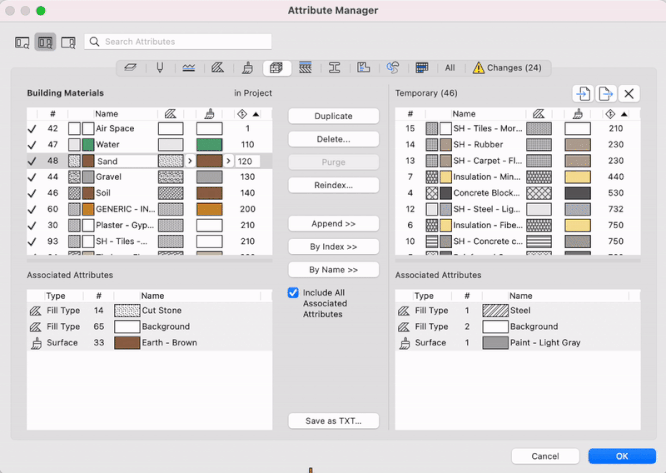
Task: Click the GENERIC - IN orange surface swatch
Action: (209, 209)
